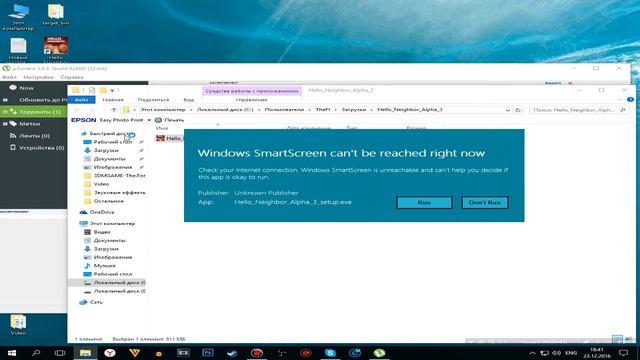The image size is (640, 360).
Task: Open Task View from the taskbar
Action: pos(60,353)
